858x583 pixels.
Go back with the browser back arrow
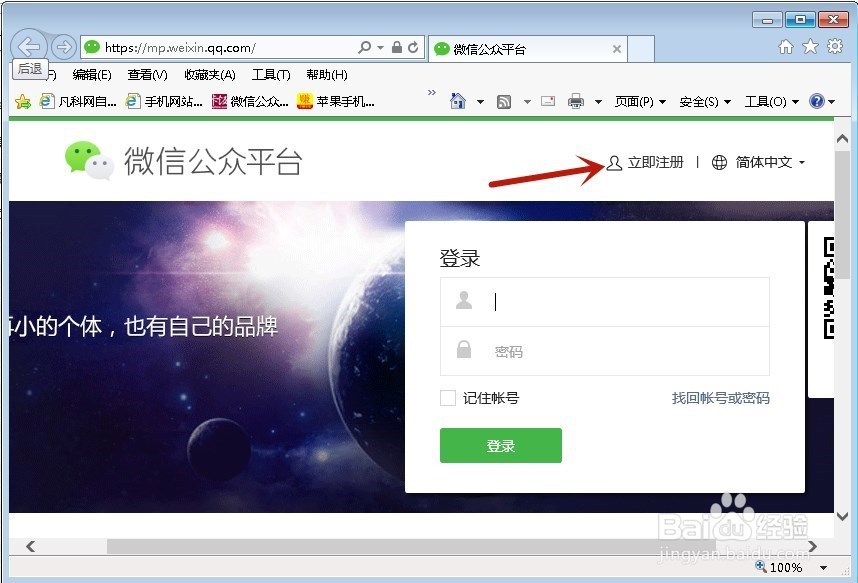coord(28,47)
